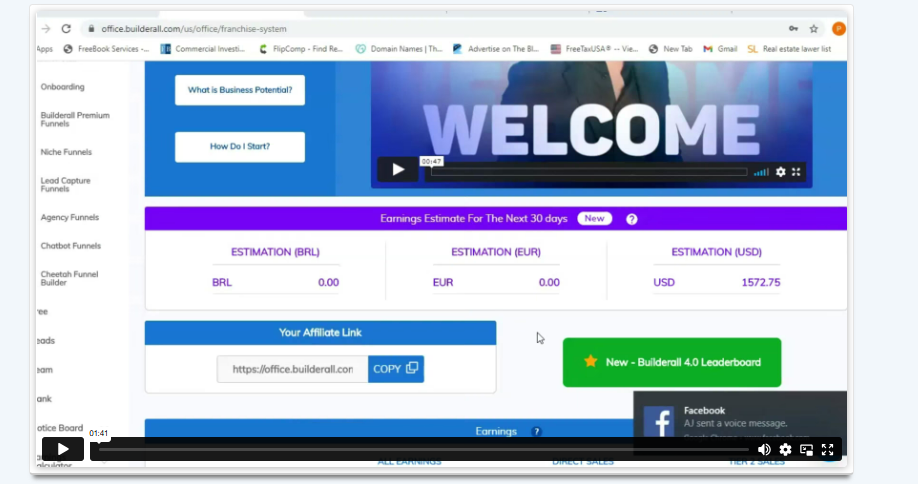Open the earnings estimate help question mark
Image resolution: width=918 pixels, height=484 pixels.
pyautogui.click(x=631, y=219)
